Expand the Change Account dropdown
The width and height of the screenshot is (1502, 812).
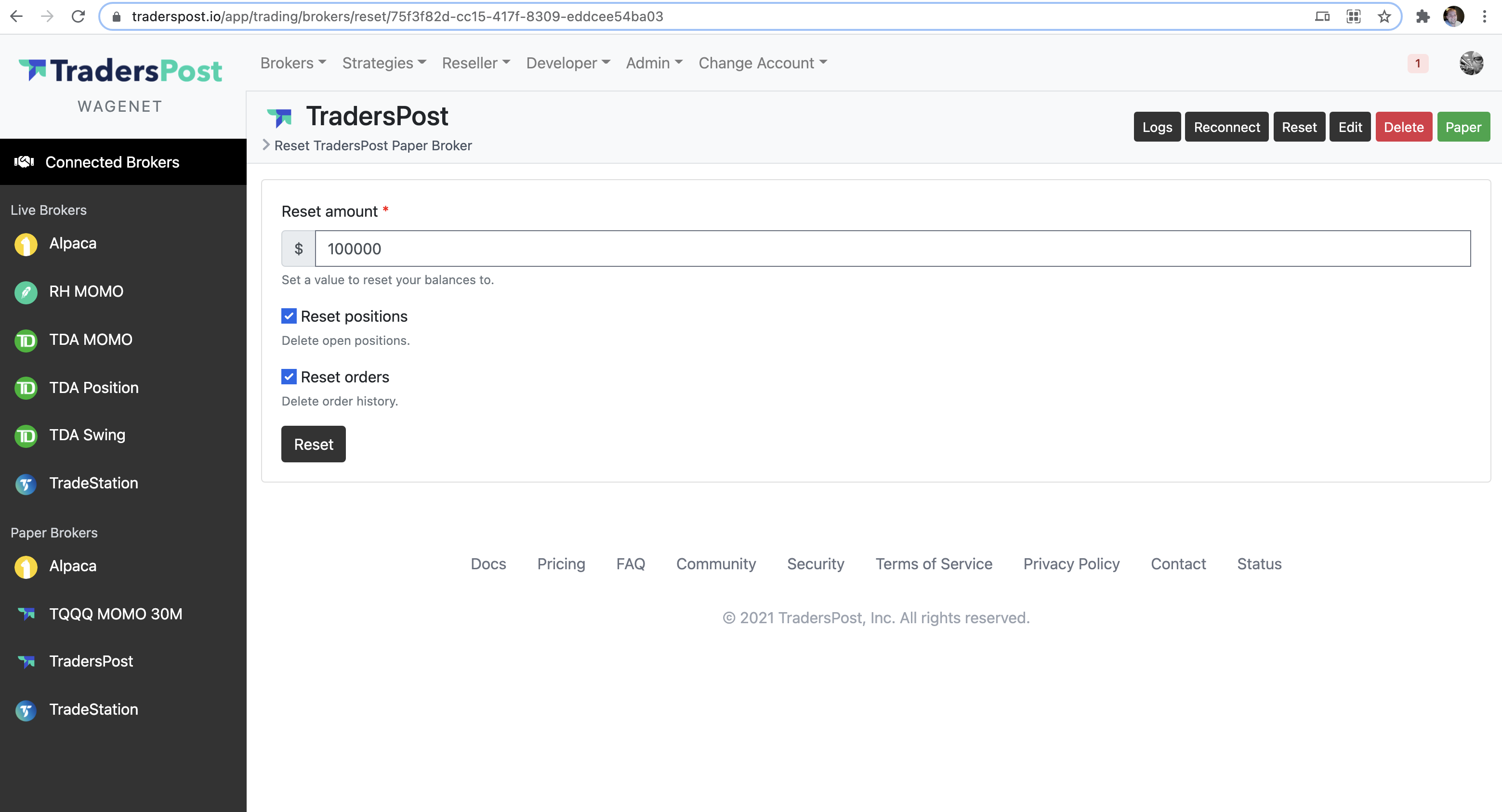coord(762,63)
